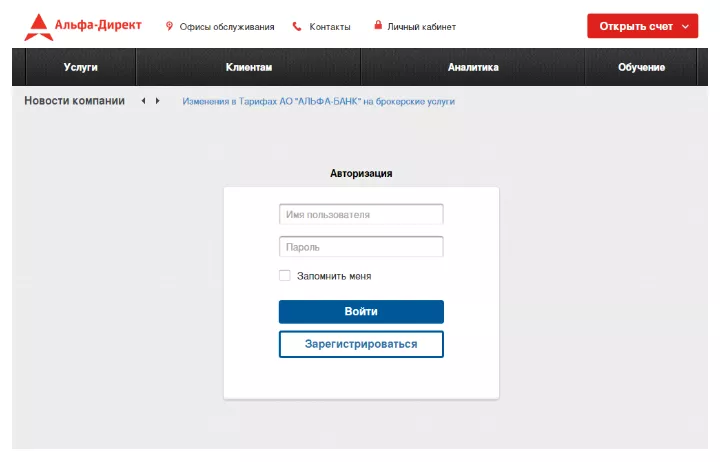Screen dimensions: 720x462
Task: Select the Аналитика menu item
Action: click(473, 67)
